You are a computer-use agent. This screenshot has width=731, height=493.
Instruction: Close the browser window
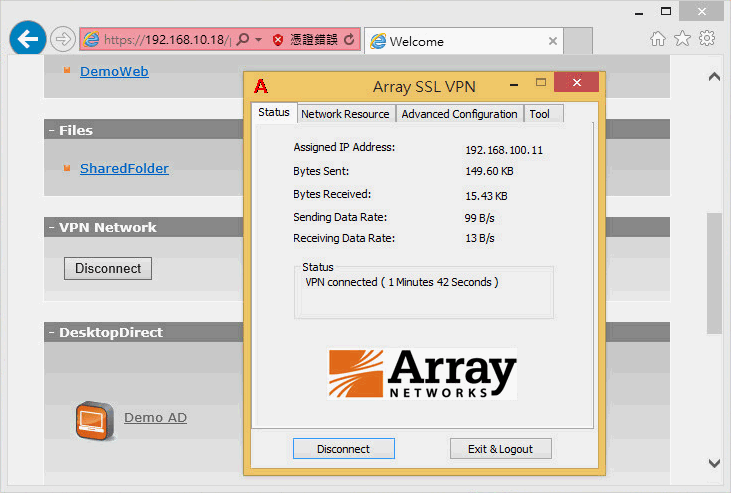pos(702,11)
